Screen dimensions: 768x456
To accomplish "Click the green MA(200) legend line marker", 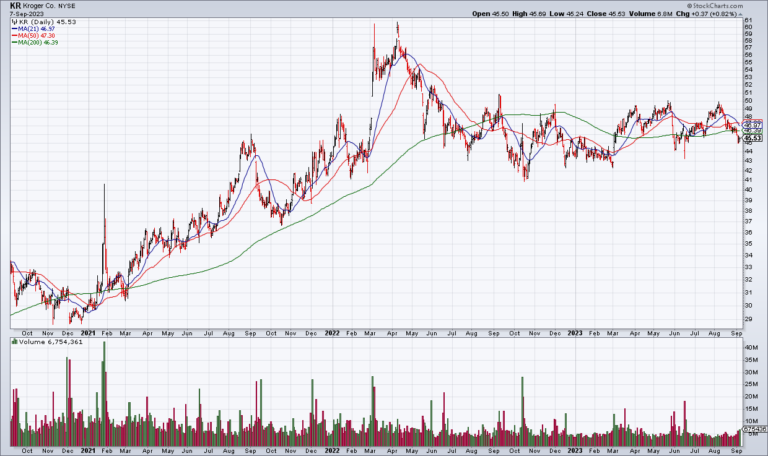I will (x=13, y=43).
